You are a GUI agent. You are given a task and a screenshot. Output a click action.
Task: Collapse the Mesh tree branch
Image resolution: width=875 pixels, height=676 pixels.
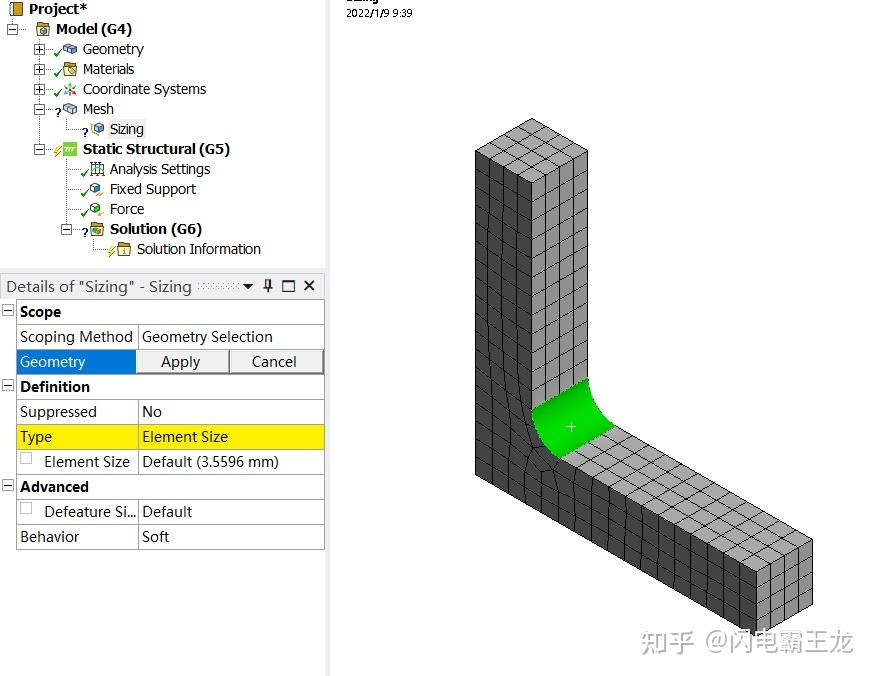pyautogui.click(x=39, y=108)
